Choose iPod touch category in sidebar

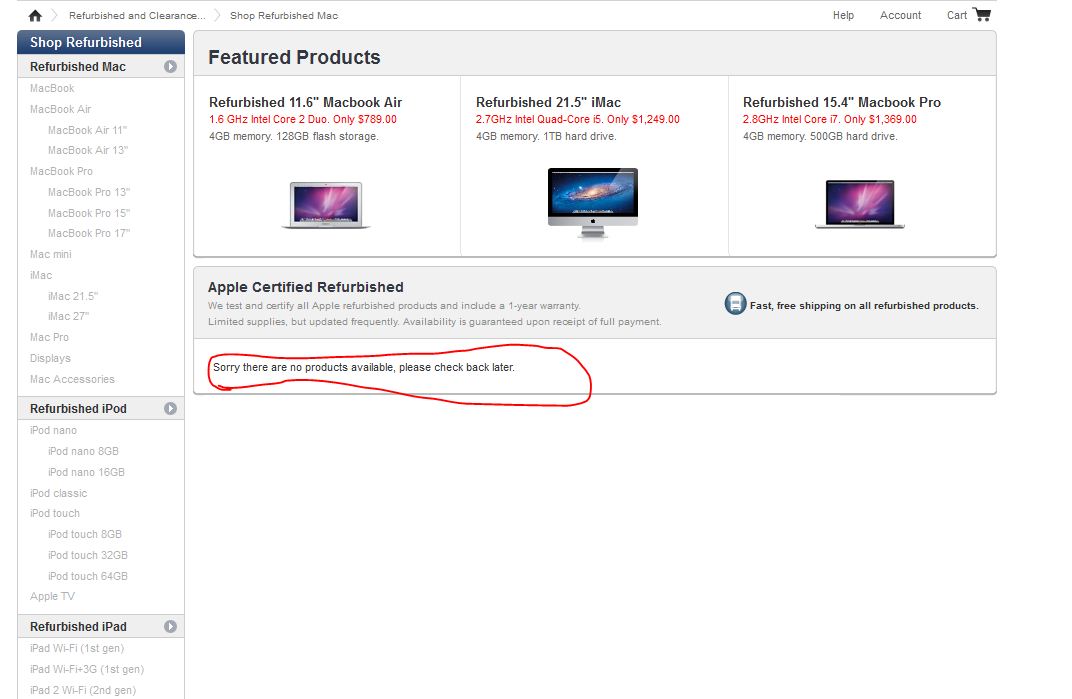point(55,513)
